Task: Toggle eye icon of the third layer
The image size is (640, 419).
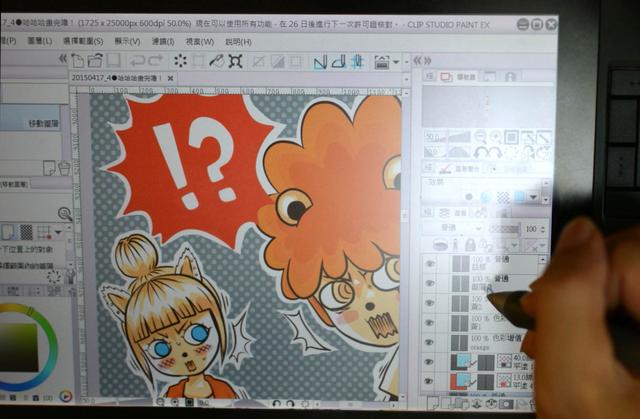Action: coord(430,304)
